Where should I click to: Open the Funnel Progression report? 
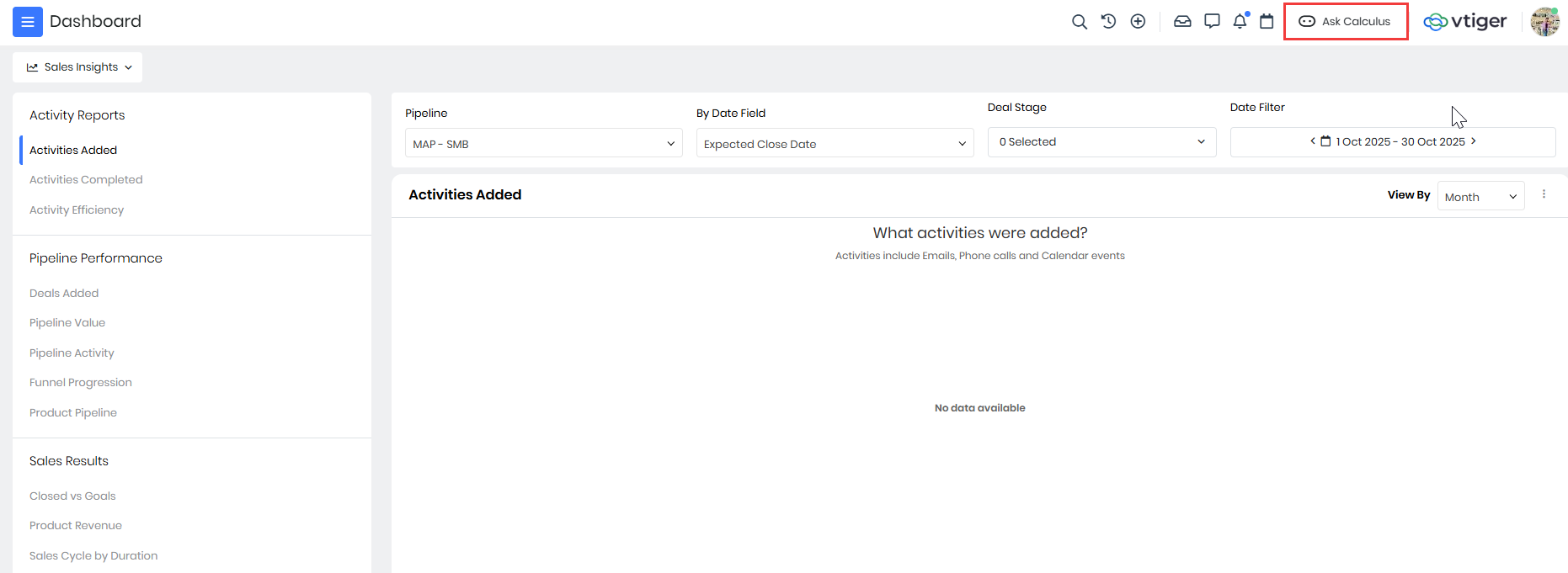[81, 383]
